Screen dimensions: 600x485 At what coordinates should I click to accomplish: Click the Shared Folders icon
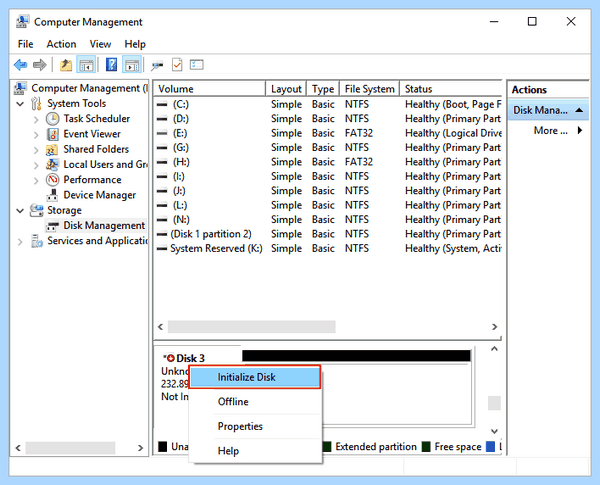pyautogui.click(x=52, y=149)
